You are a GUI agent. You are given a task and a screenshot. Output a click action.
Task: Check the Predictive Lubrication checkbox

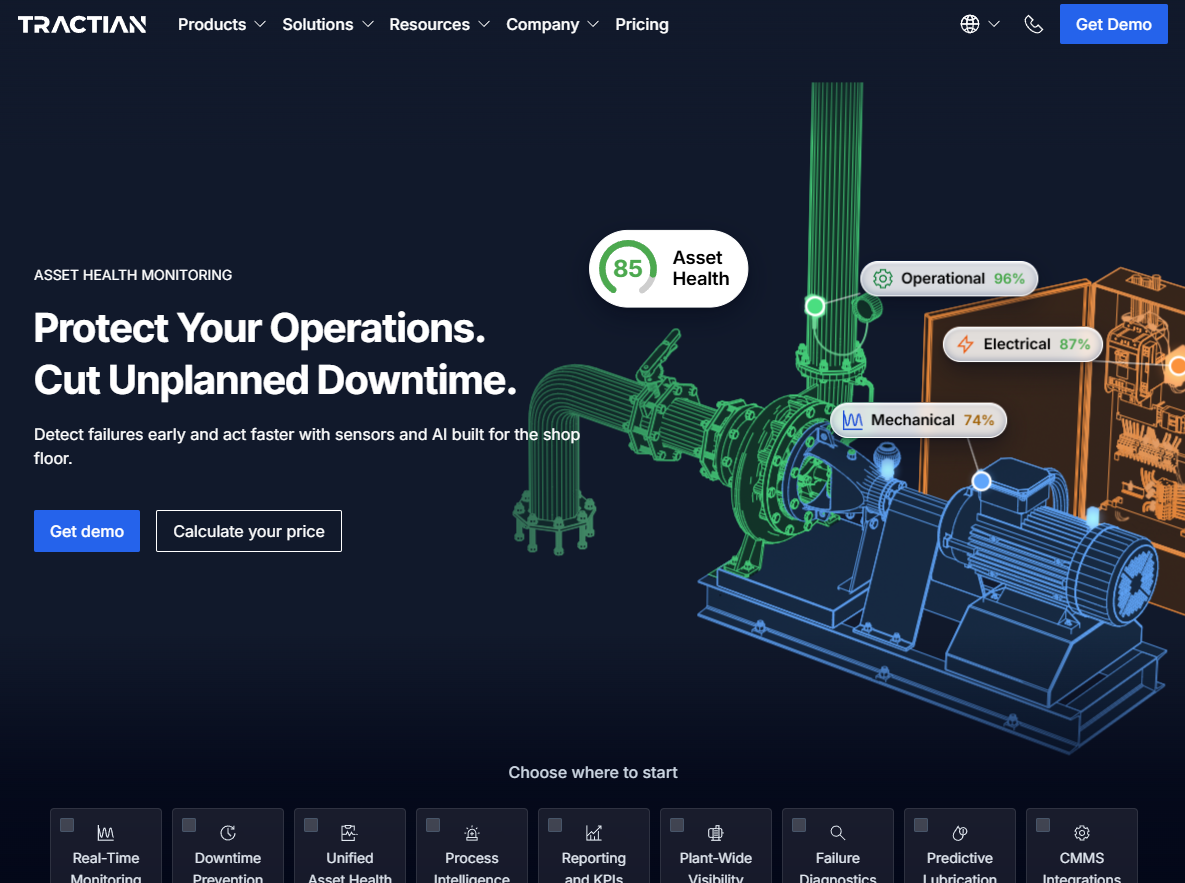tap(921, 825)
